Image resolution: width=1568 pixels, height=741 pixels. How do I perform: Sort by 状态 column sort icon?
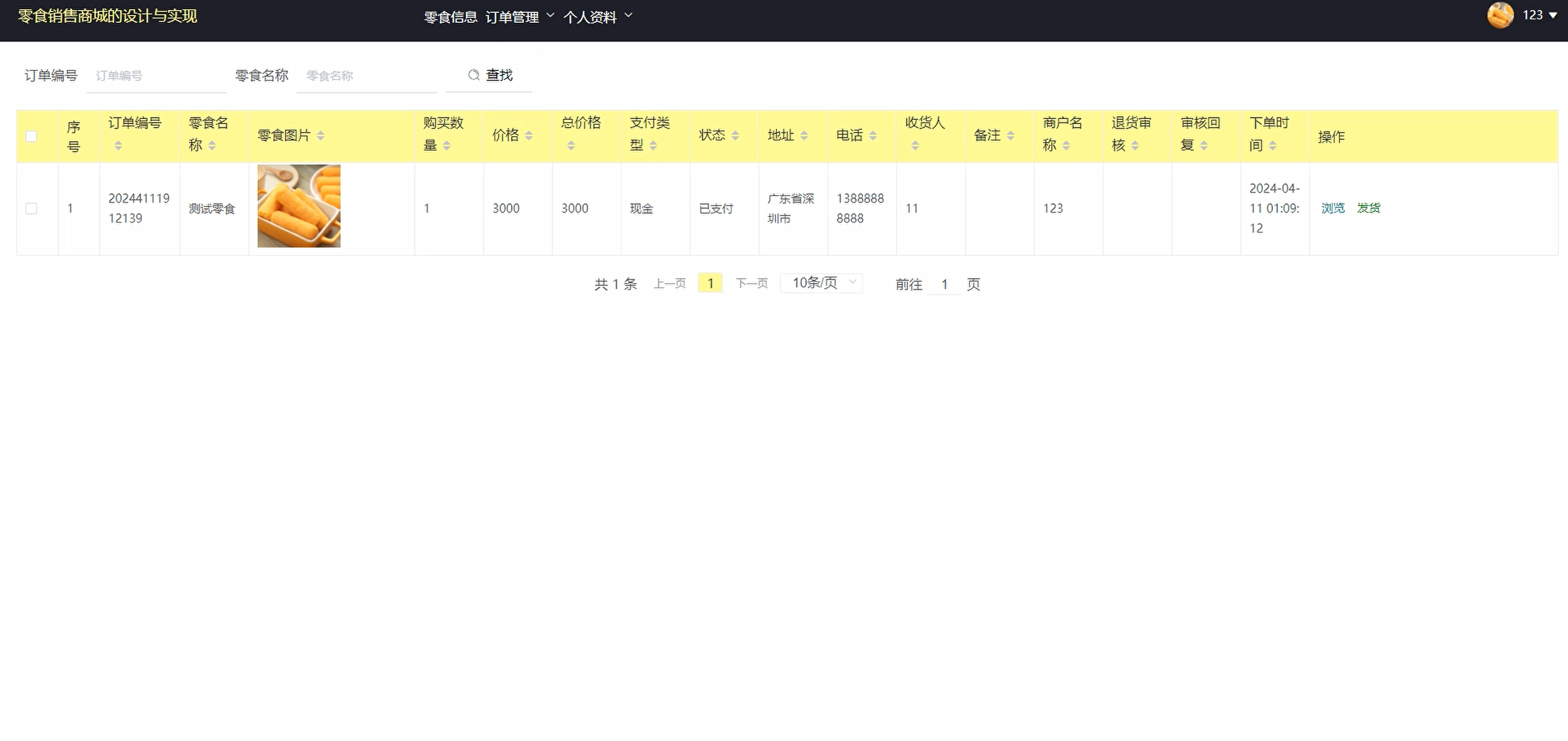736,136
